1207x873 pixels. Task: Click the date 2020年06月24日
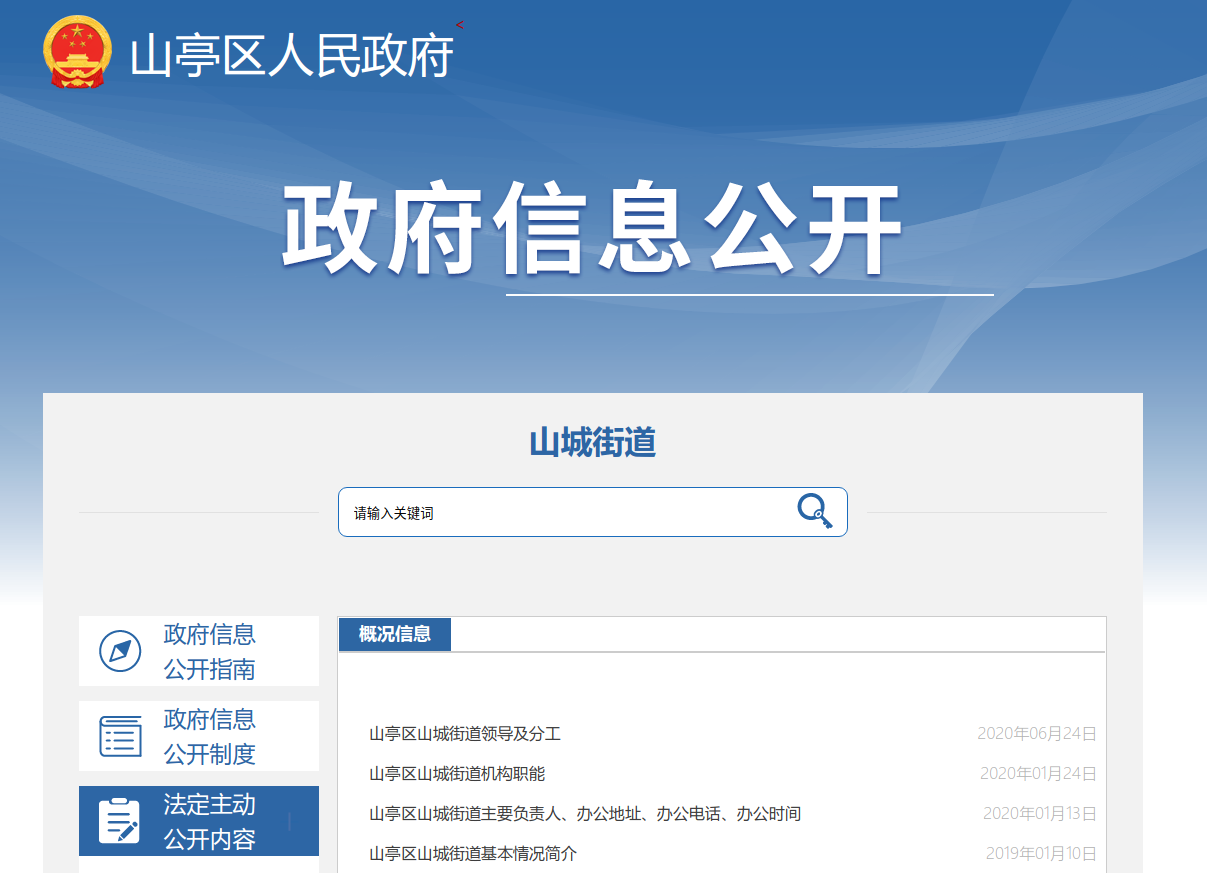coord(1037,734)
